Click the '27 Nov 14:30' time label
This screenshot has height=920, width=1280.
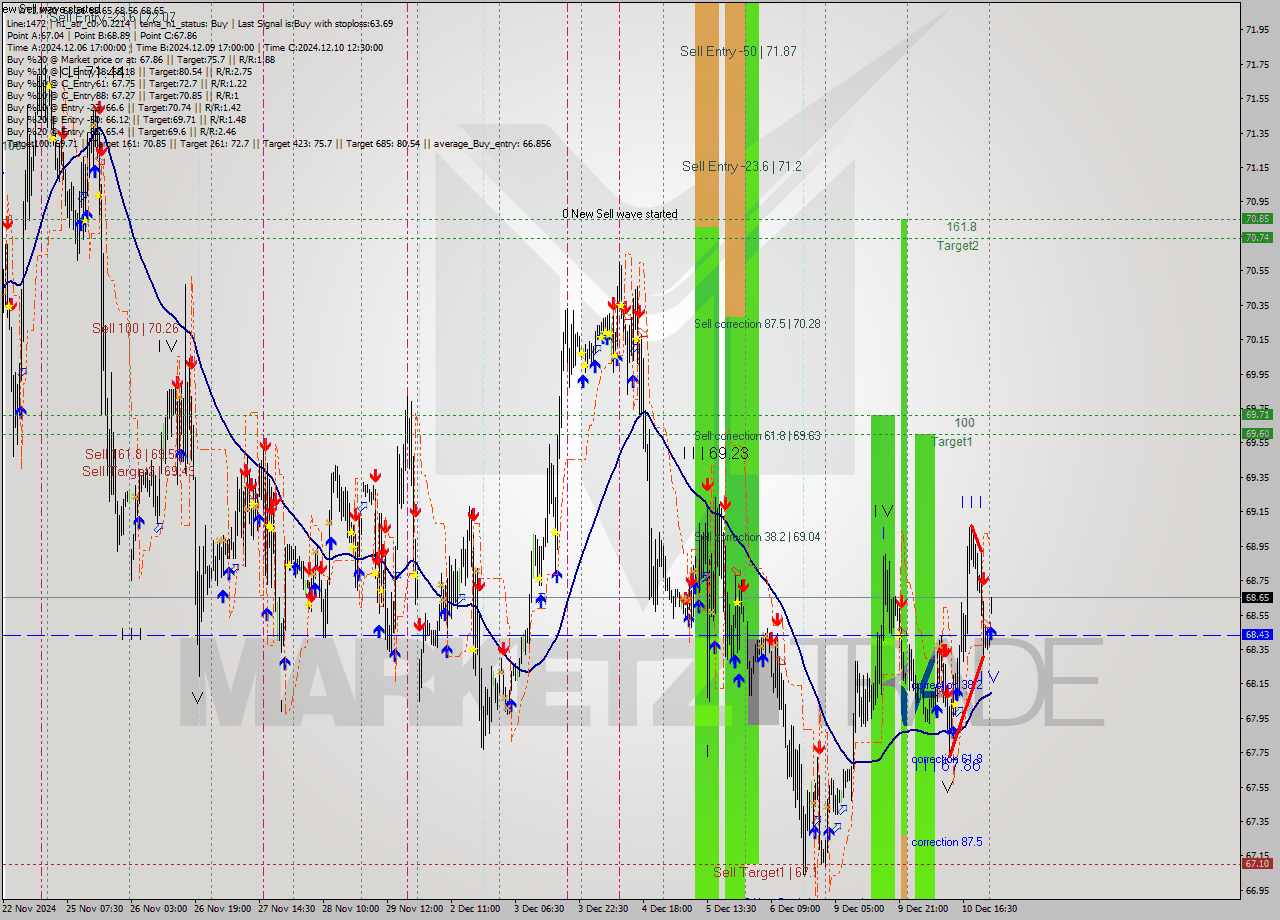click(289, 909)
